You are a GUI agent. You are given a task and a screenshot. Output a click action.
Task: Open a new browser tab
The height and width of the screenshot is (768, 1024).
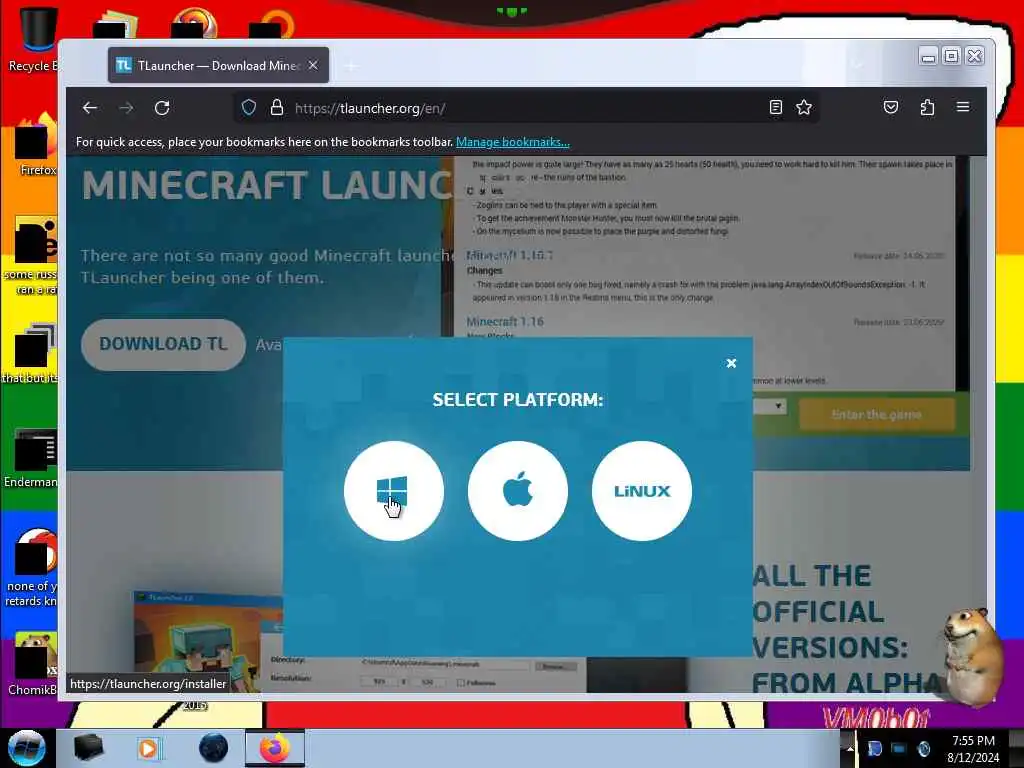click(x=351, y=66)
